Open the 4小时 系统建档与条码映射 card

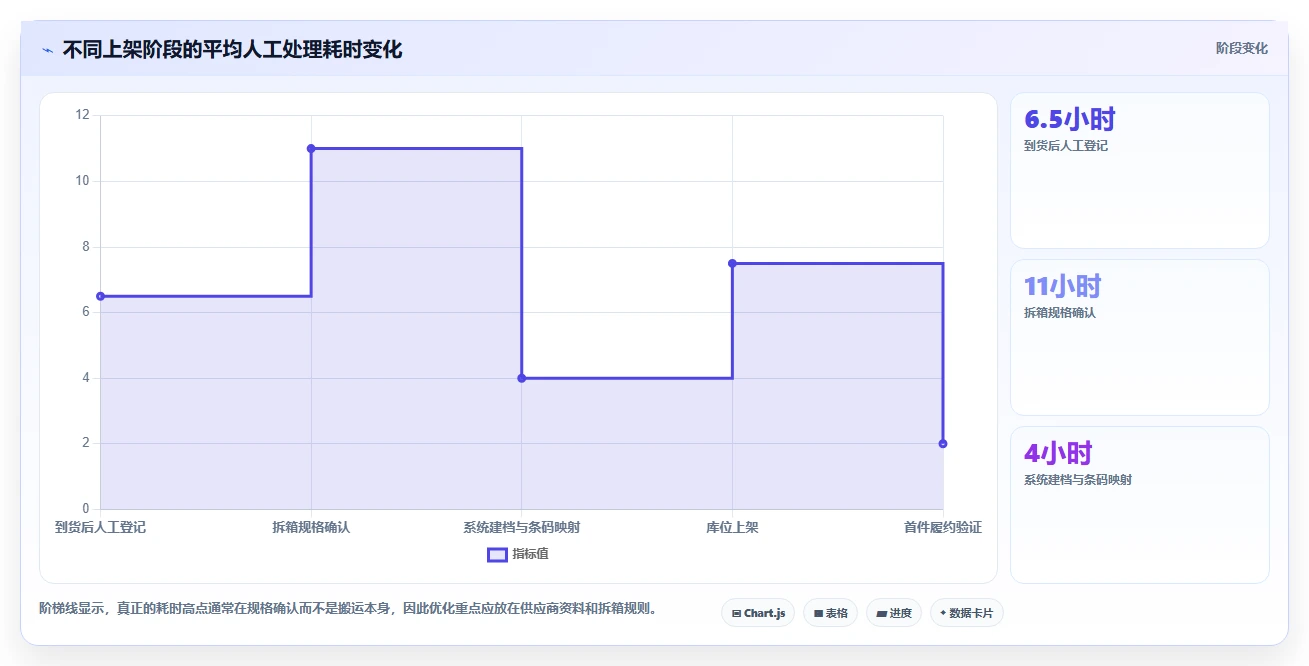coord(1140,505)
